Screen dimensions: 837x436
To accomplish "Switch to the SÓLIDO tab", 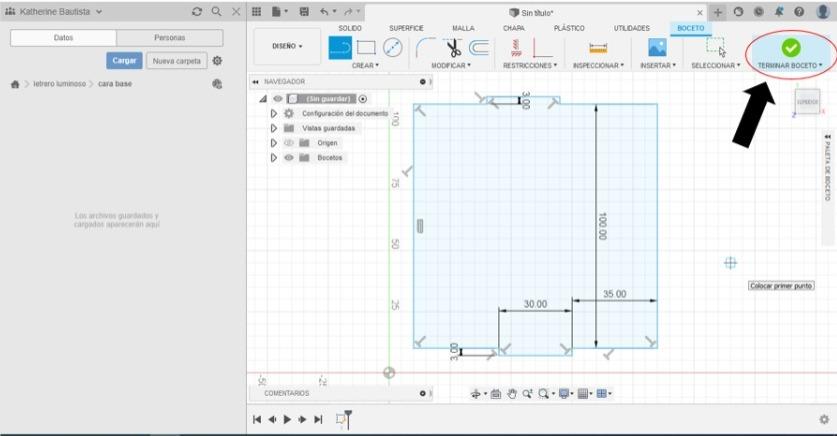I will (350, 28).
